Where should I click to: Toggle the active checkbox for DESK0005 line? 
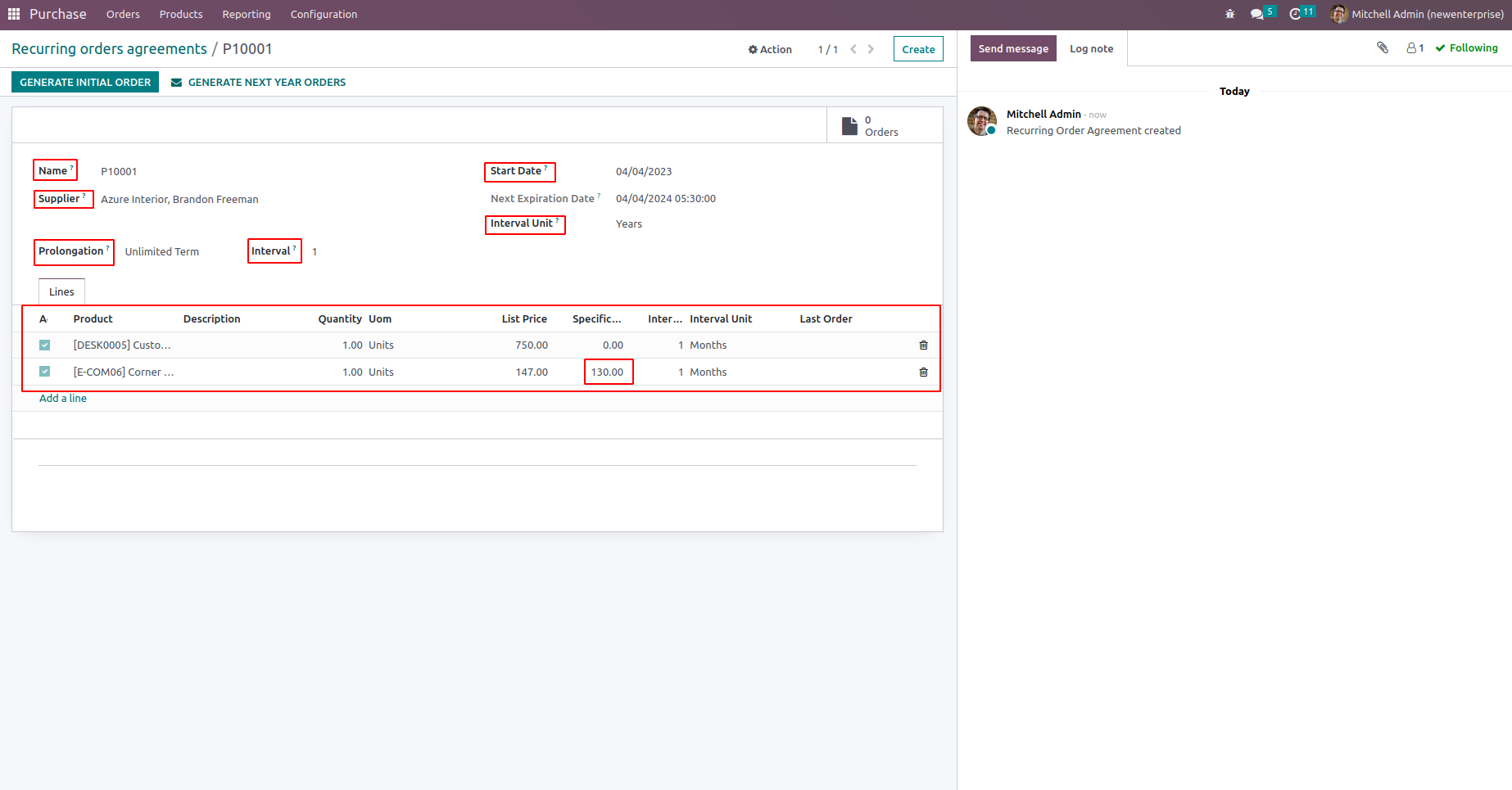tap(45, 345)
